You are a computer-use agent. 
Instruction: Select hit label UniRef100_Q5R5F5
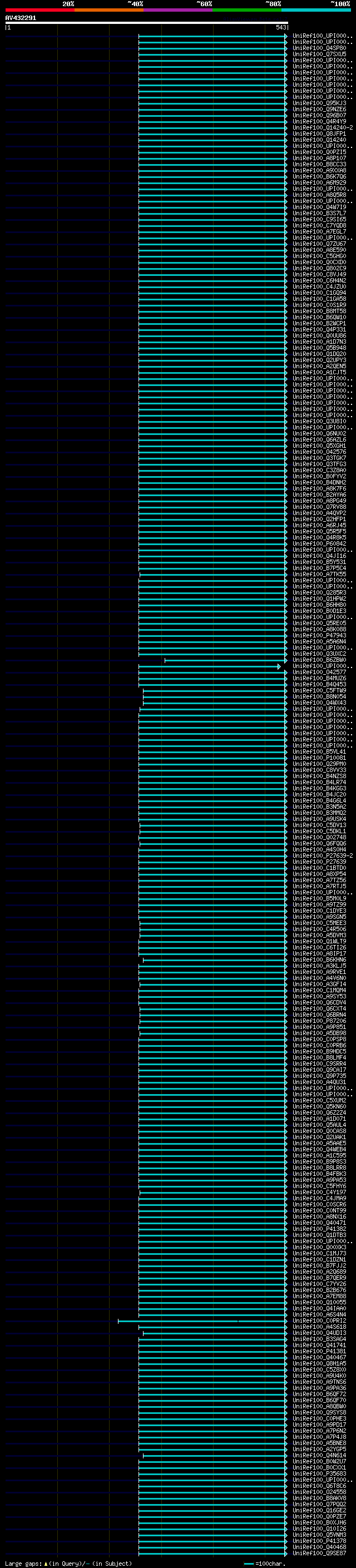click(x=319, y=531)
